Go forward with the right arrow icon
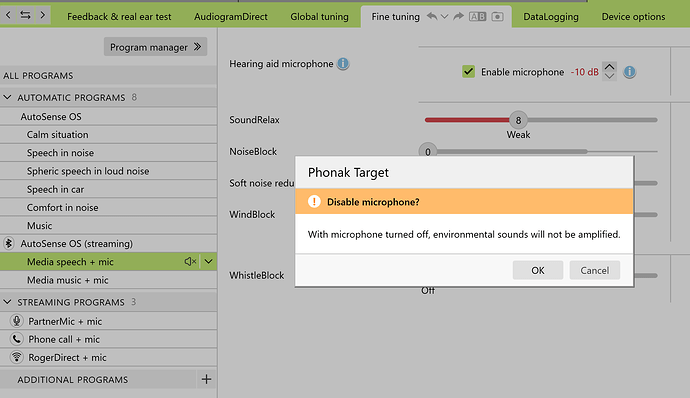 (x=43, y=15)
